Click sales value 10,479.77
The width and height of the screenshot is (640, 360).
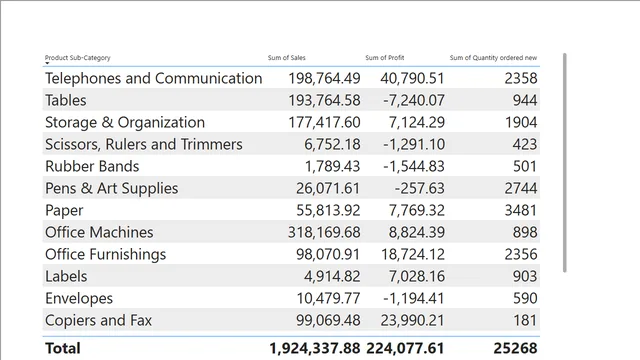tap(328, 298)
